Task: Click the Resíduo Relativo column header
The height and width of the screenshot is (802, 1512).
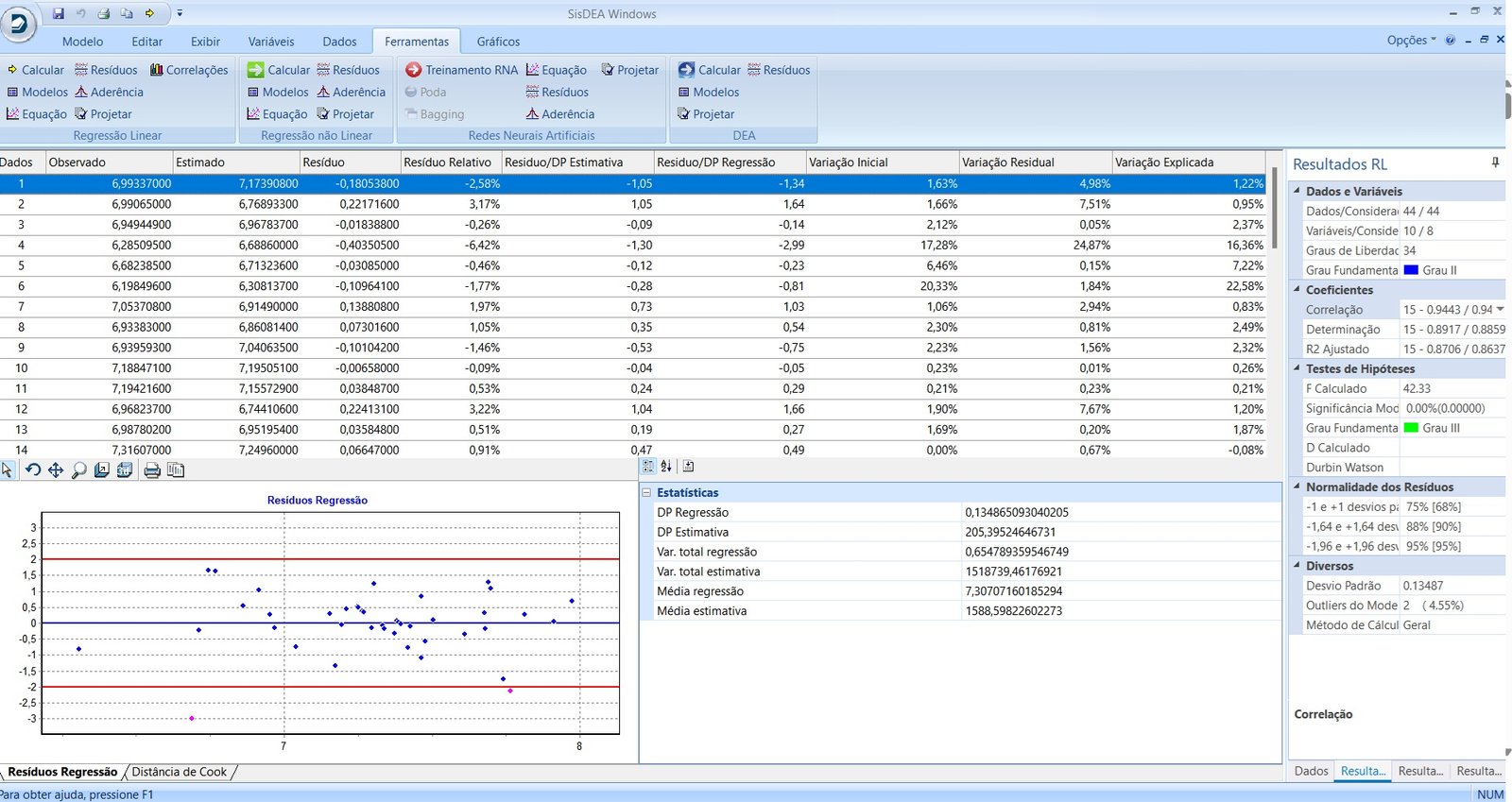Action: click(451, 162)
